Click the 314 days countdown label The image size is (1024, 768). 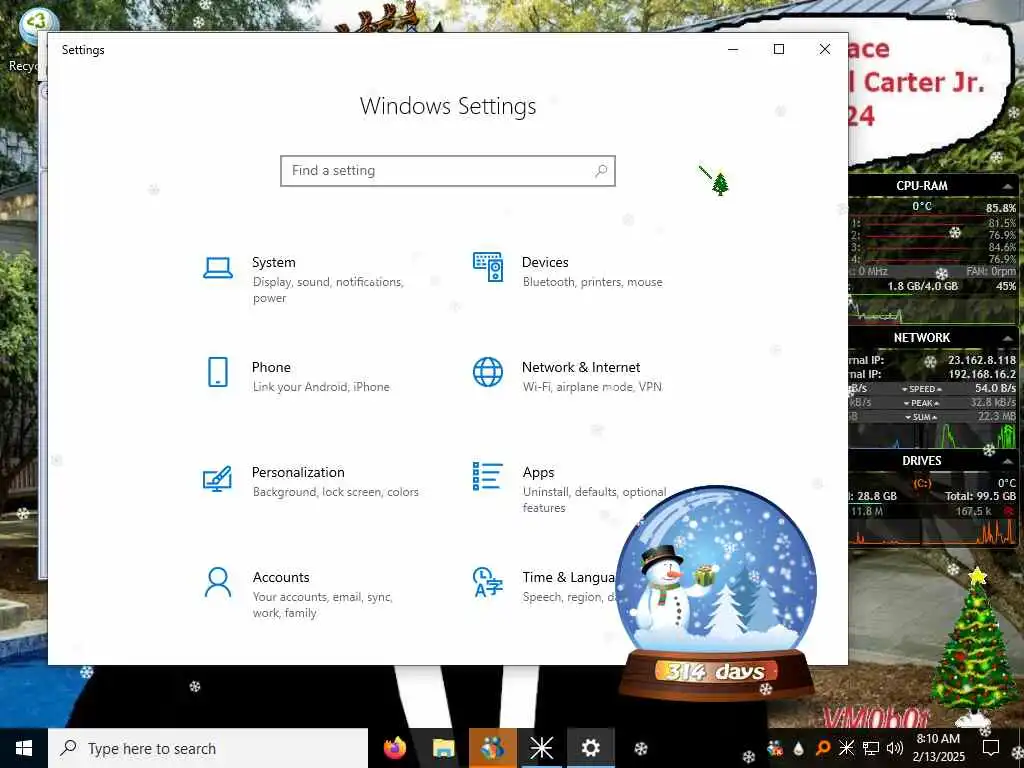coord(715,671)
